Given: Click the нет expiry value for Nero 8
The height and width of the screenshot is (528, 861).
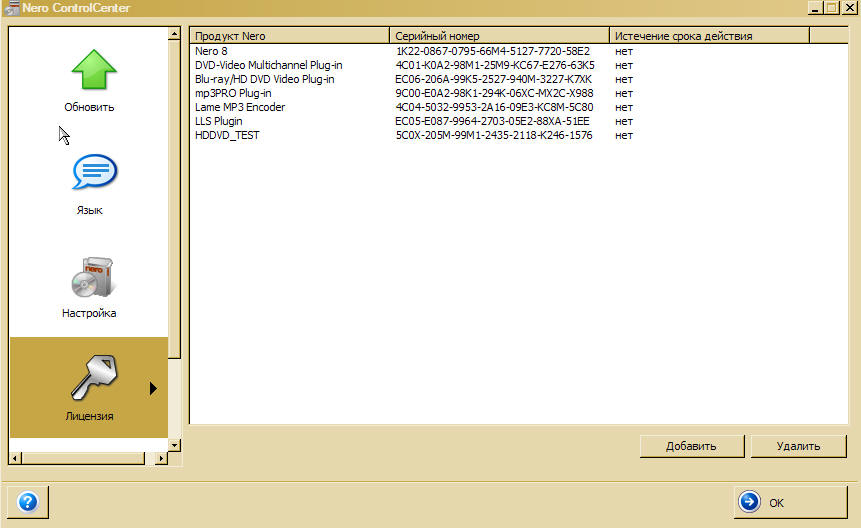Looking at the screenshot, I should click(624, 52).
